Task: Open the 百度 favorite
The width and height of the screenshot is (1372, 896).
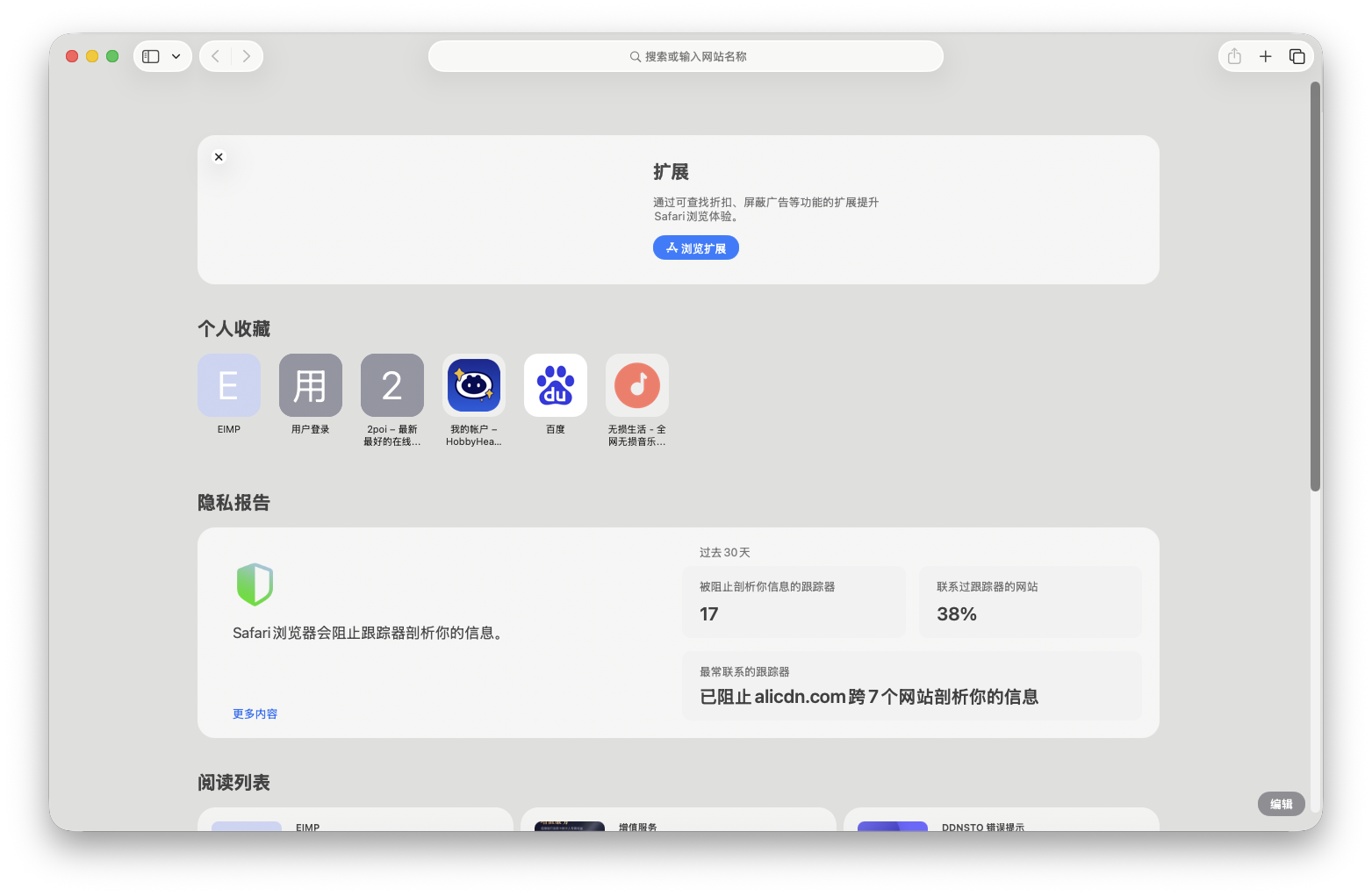Action: [x=556, y=385]
